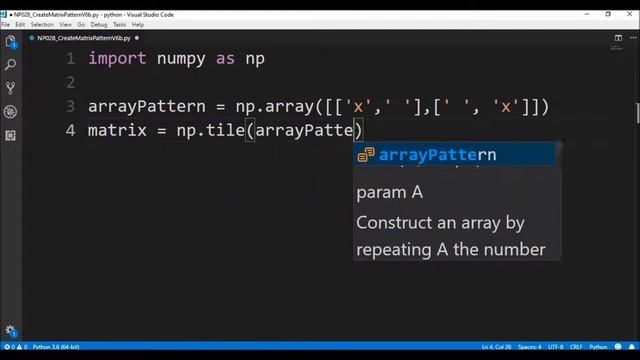Click np.tile on line 4
This screenshot has height=360, width=640.
click(211, 131)
